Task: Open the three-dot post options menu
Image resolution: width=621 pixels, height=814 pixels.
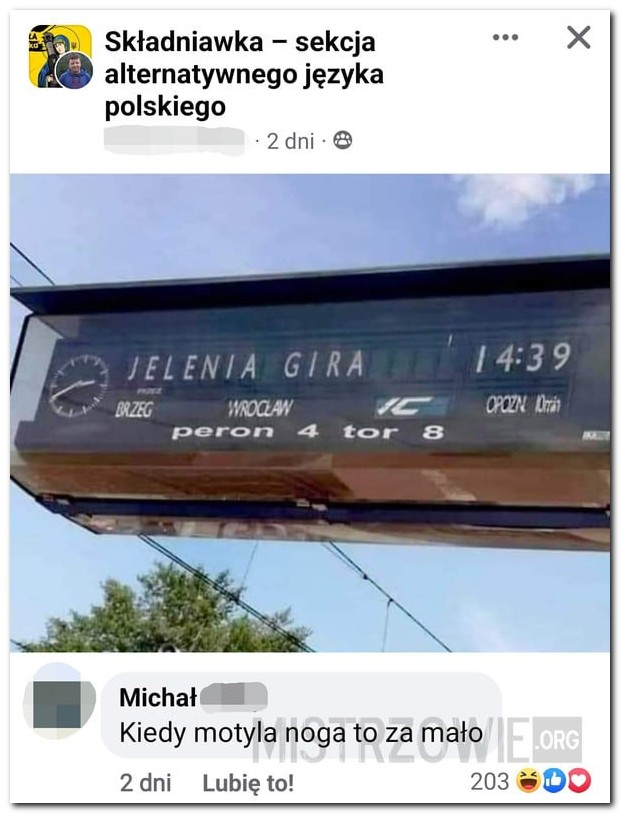Action: coord(505,37)
